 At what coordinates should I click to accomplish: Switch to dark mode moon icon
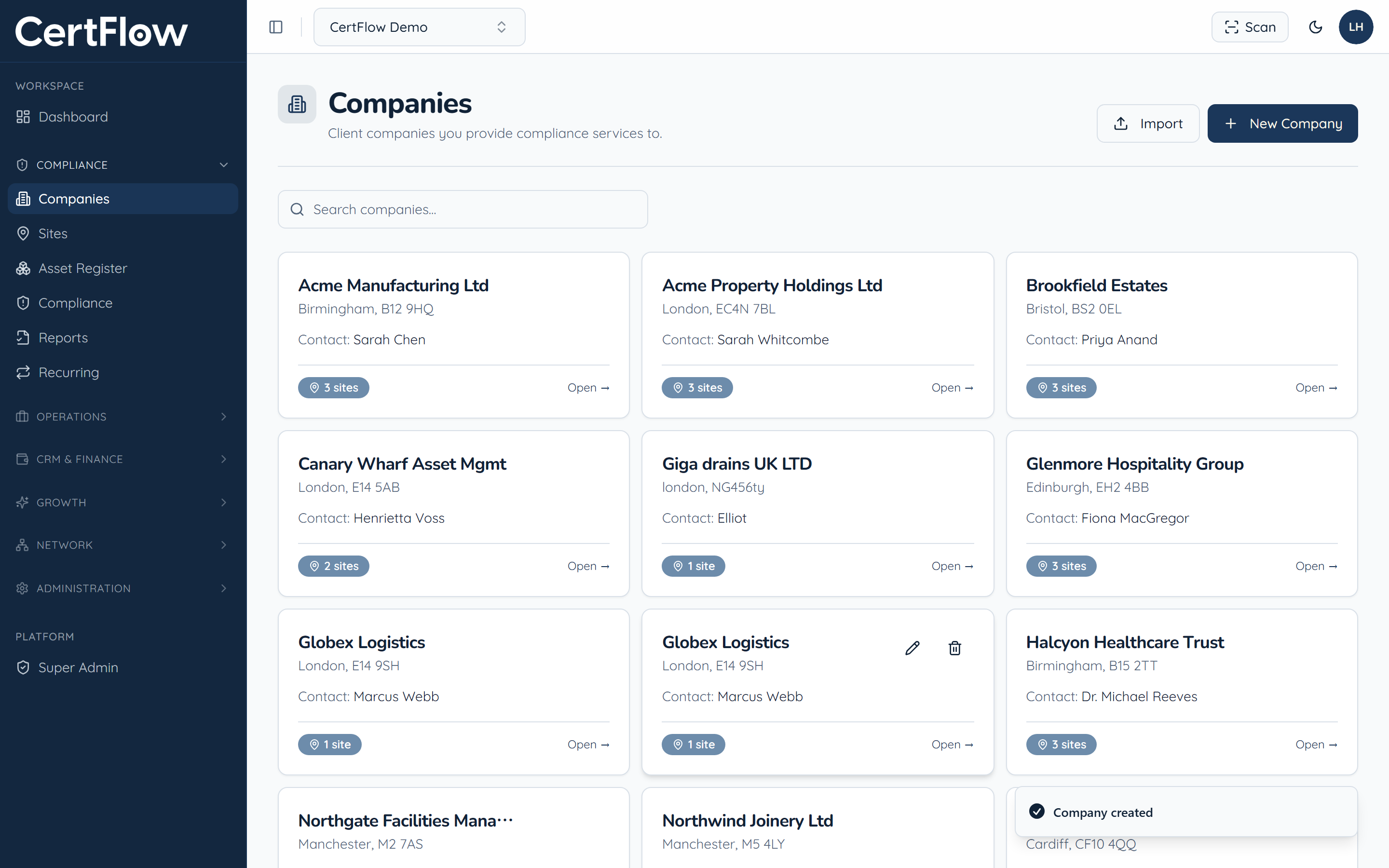click(1315, 27)
